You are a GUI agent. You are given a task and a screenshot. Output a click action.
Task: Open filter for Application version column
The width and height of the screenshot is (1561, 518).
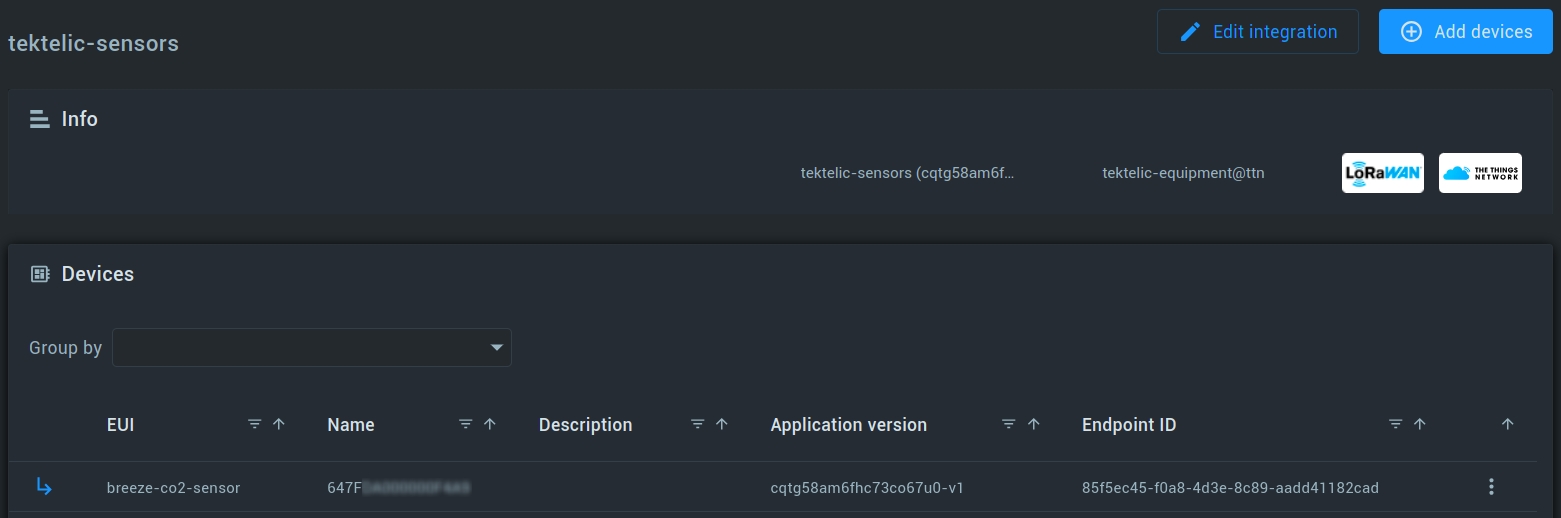(1009, 425)
